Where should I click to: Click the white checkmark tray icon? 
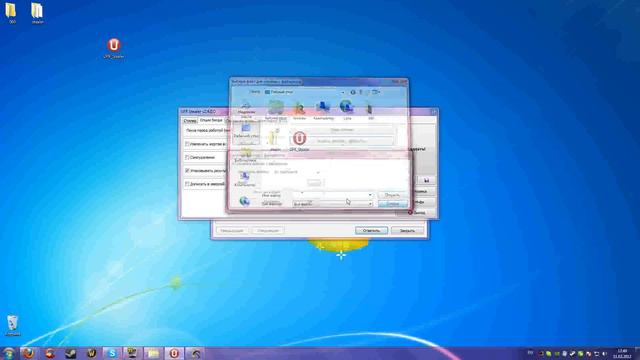pos(573,353)
